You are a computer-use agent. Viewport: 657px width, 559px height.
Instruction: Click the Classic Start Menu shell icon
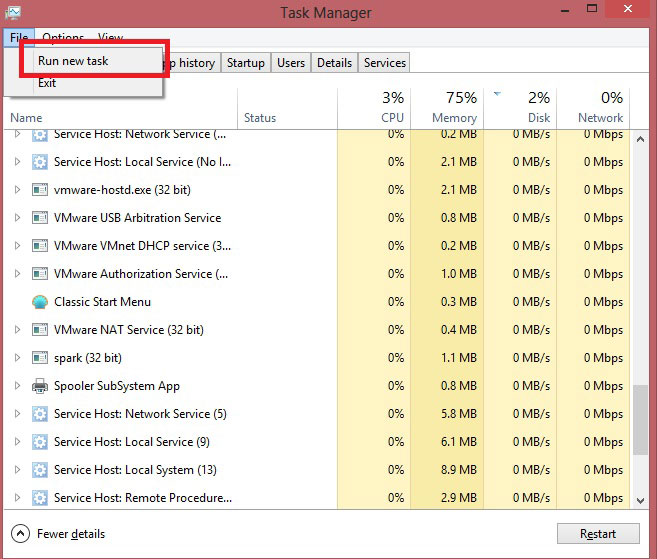40,302
